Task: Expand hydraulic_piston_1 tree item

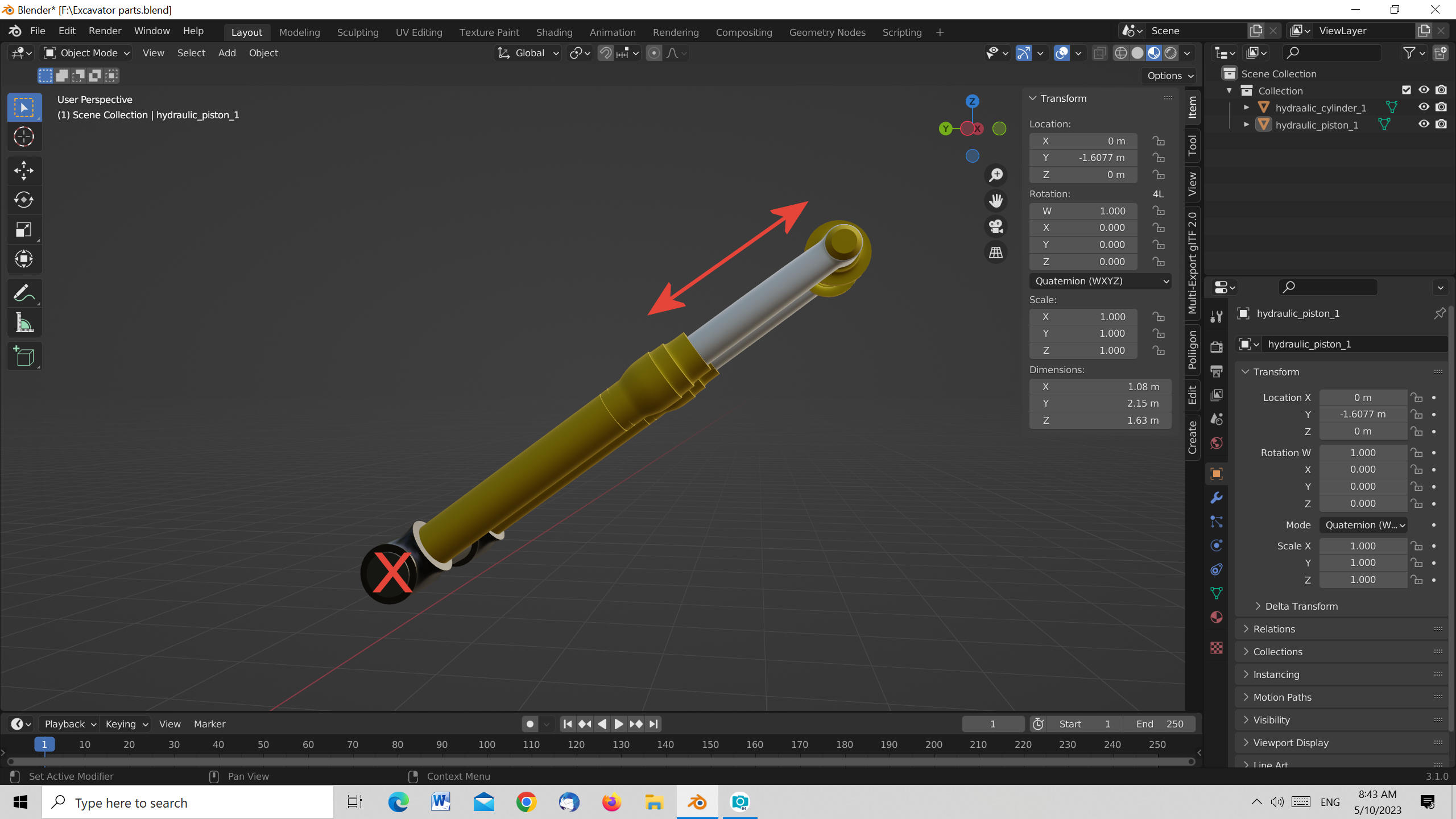Action: point(1247,125)
